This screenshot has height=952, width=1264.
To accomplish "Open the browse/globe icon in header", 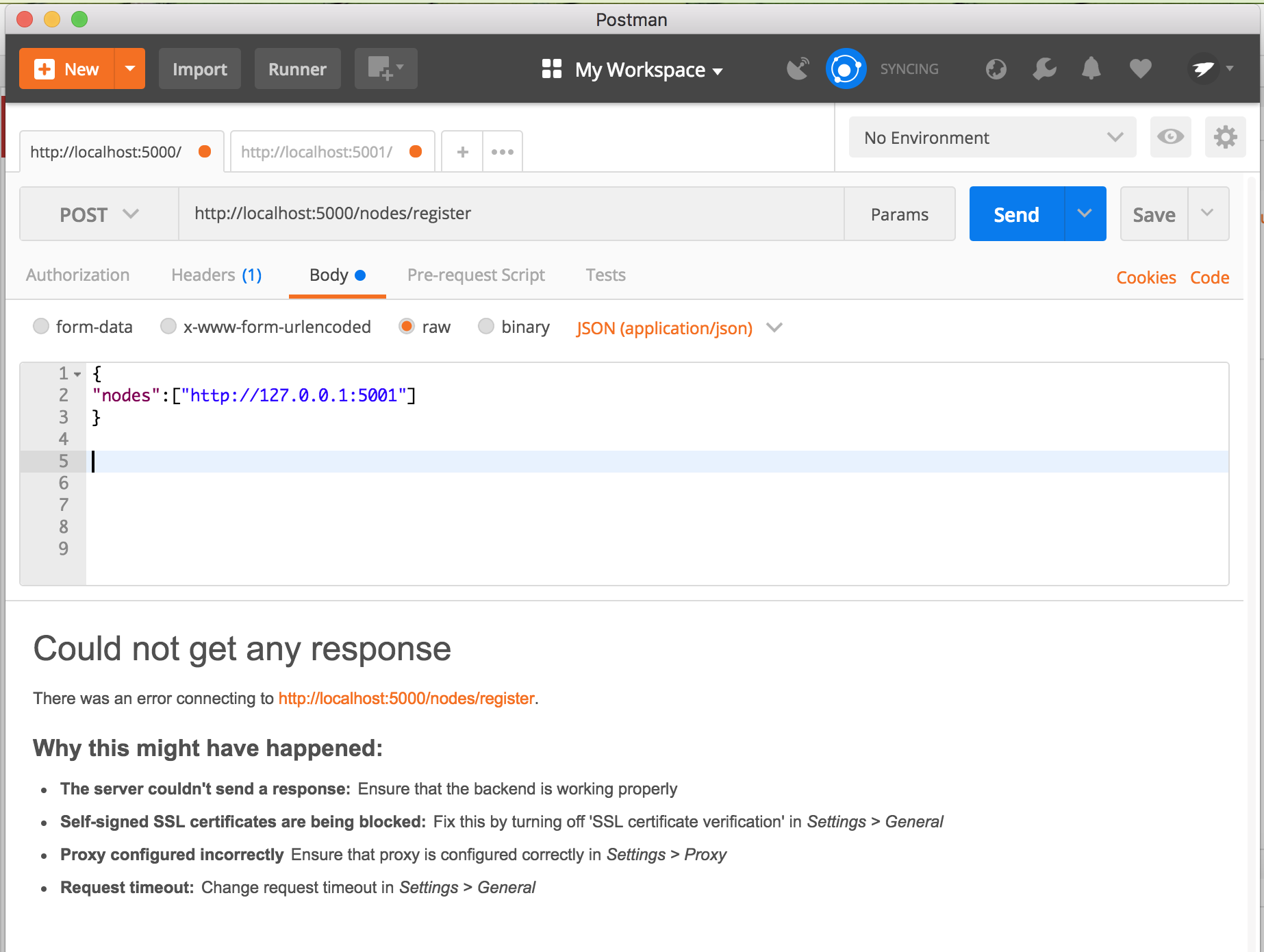I will (x=996, y=69).
